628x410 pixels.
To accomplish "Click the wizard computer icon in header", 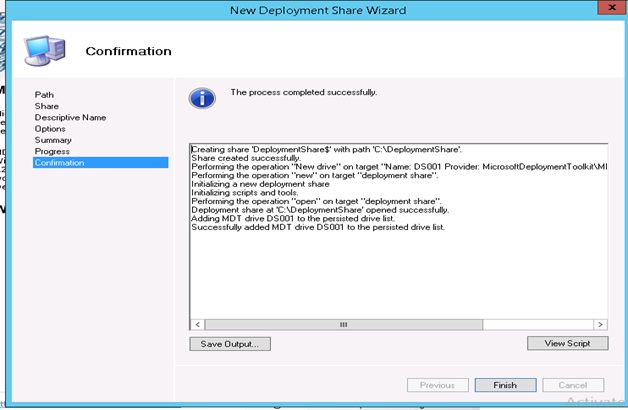I will 45,52.
